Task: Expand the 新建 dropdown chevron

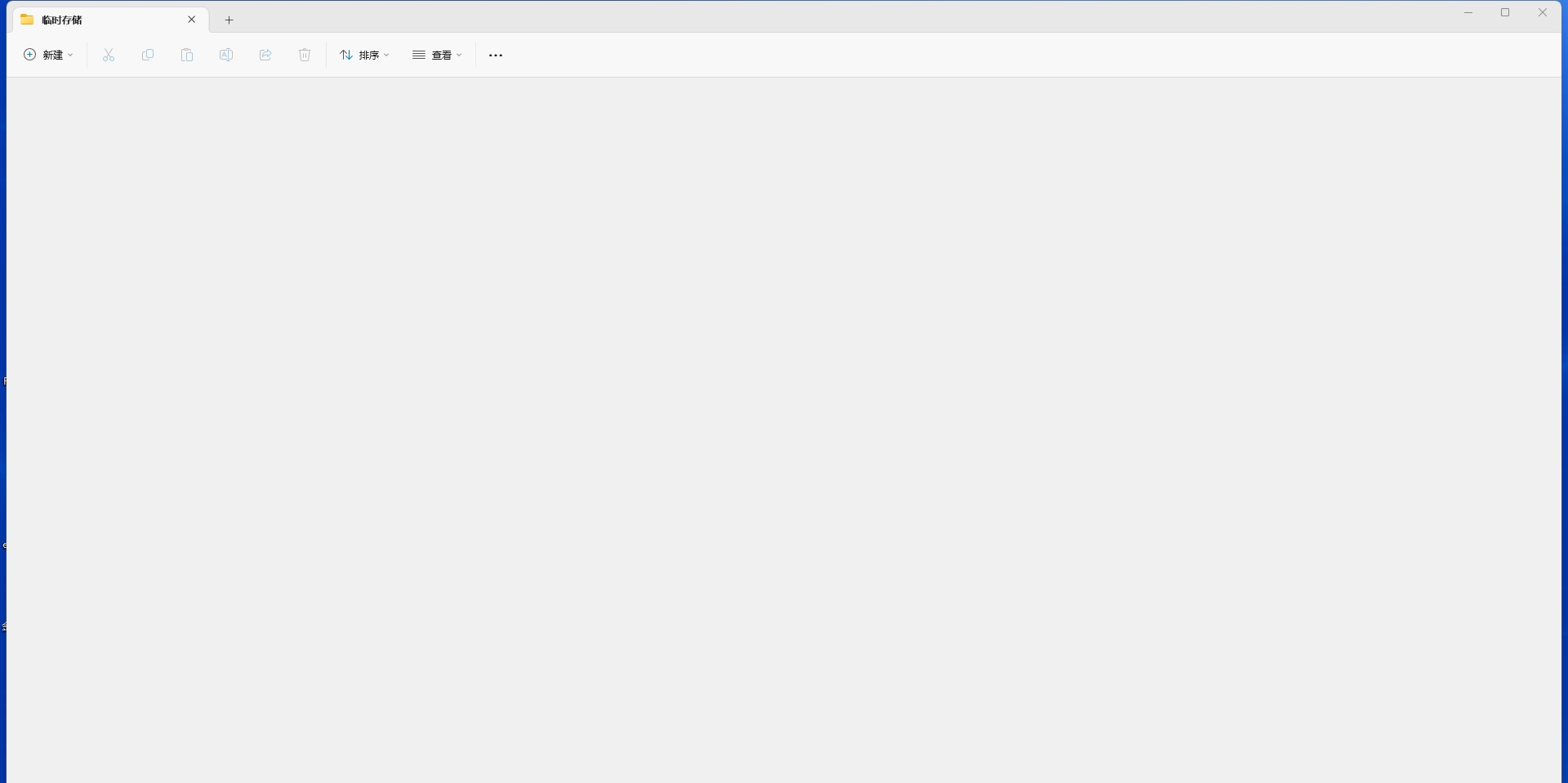Action: [70, 55]
